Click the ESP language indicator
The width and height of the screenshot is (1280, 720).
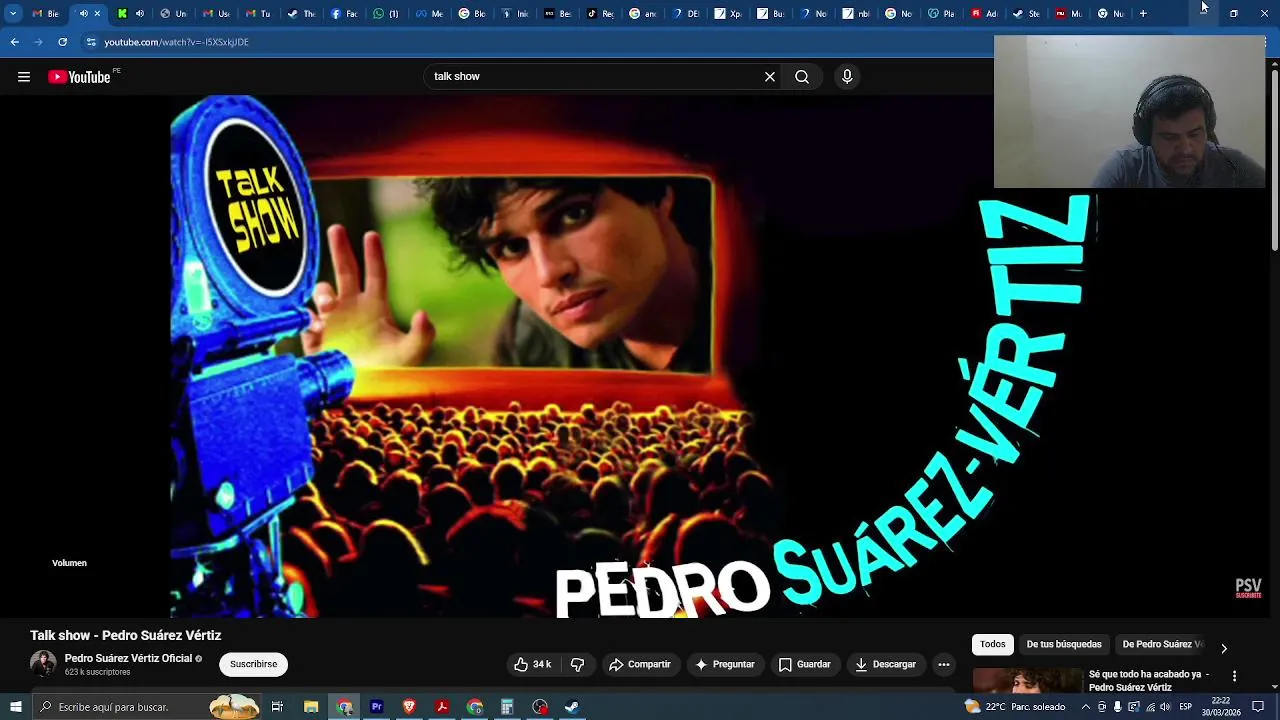(1186, 707)
